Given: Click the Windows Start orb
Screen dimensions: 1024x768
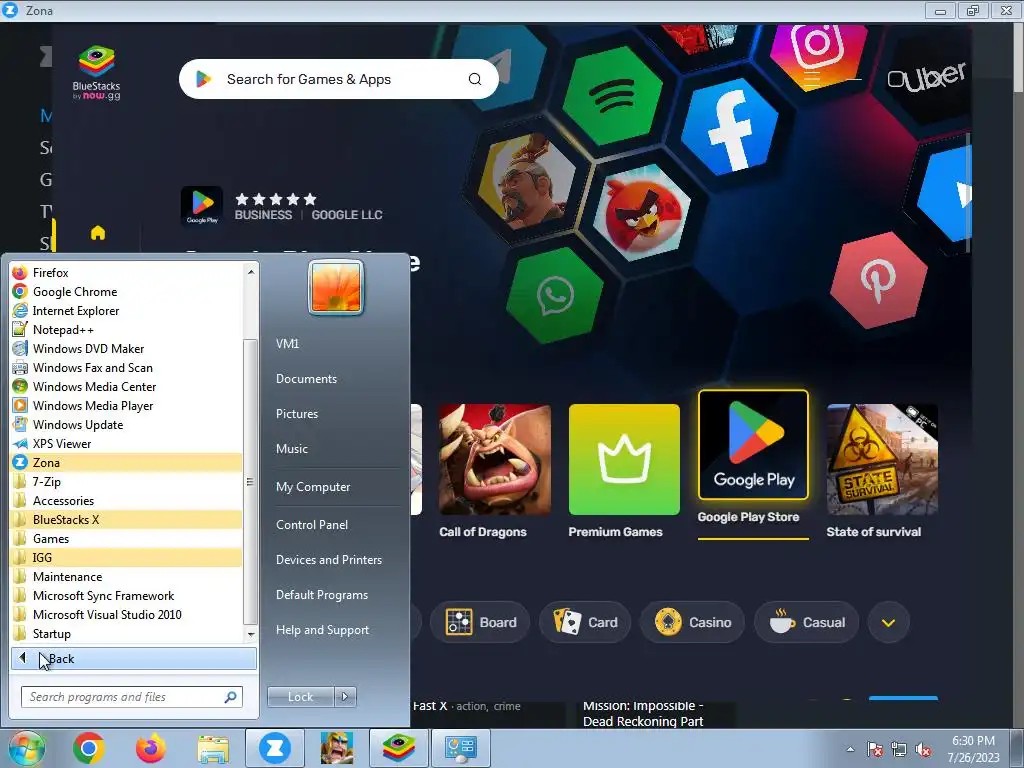Looking at the screenshot, I should pos(26,748).
